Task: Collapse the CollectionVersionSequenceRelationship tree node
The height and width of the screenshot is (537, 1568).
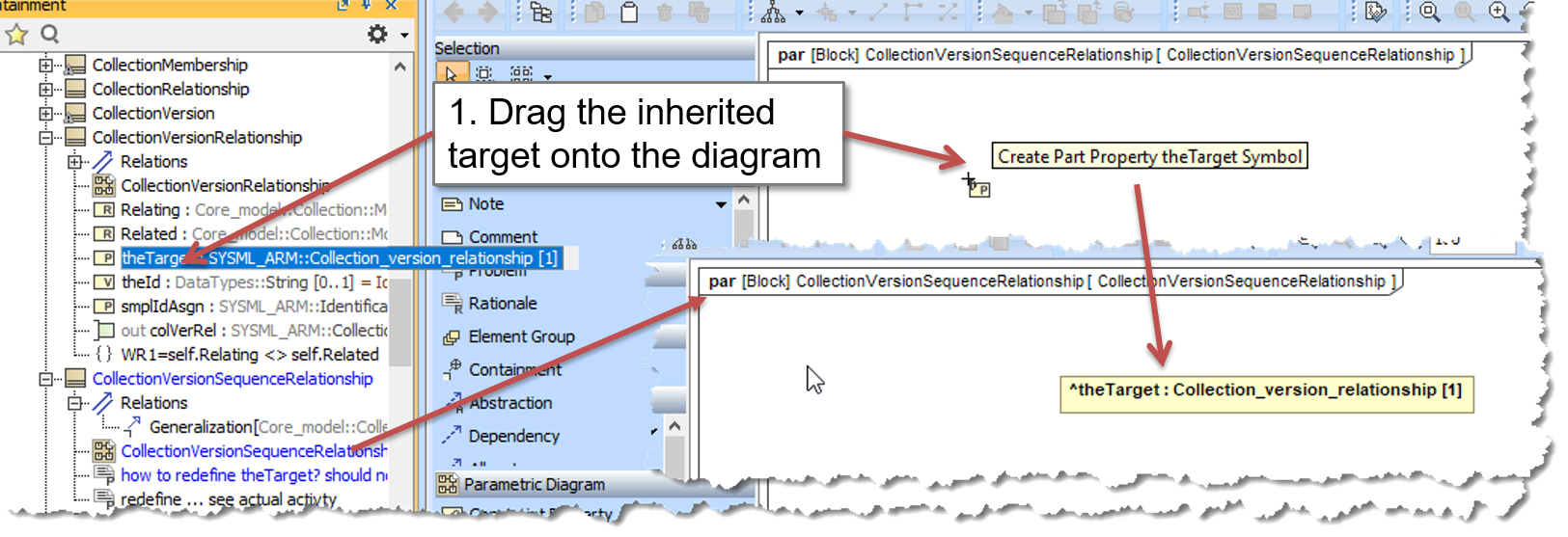Action: (45, 379)
